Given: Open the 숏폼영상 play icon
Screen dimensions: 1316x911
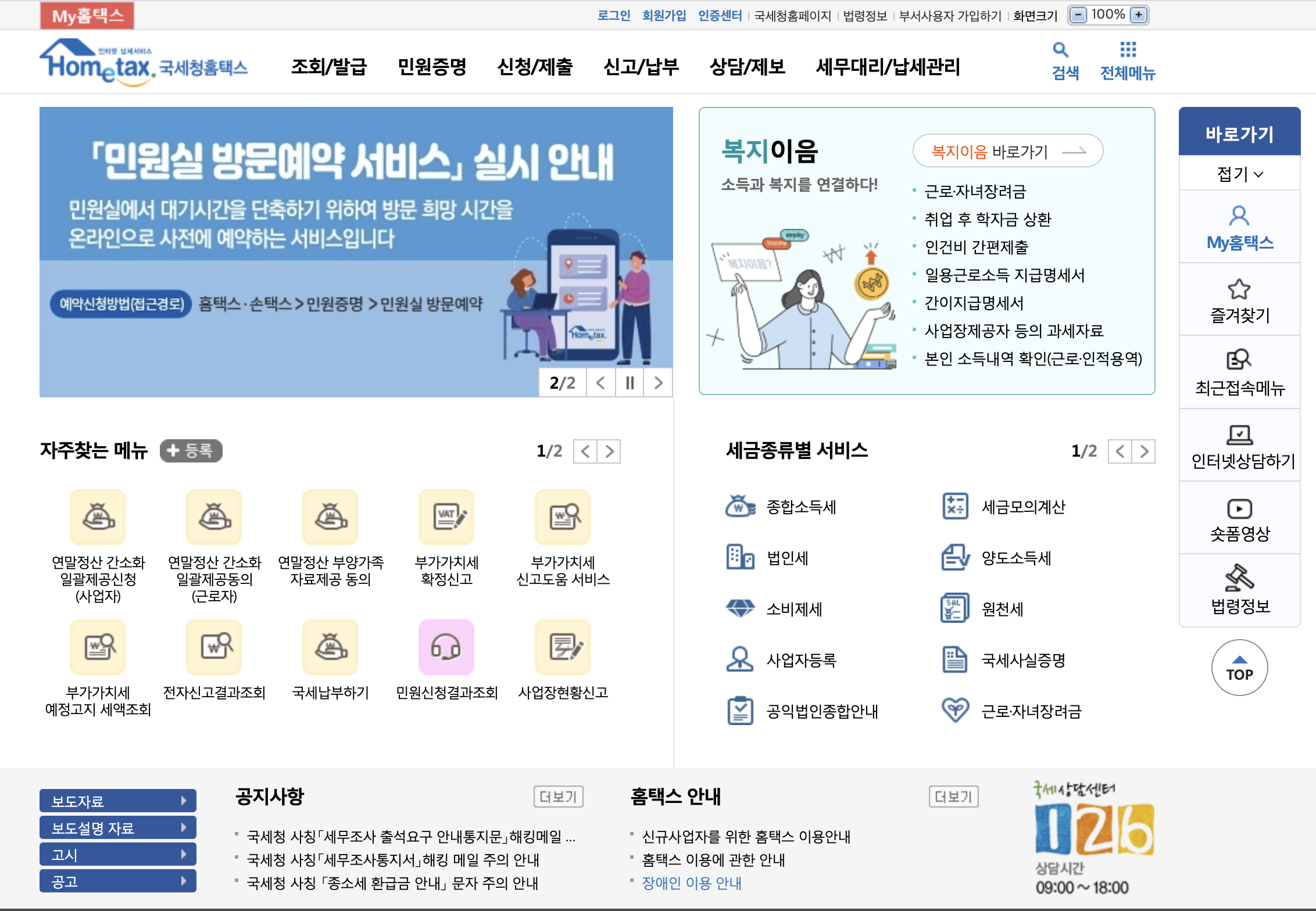Looking at the screenshot, I should (1239, 509).
